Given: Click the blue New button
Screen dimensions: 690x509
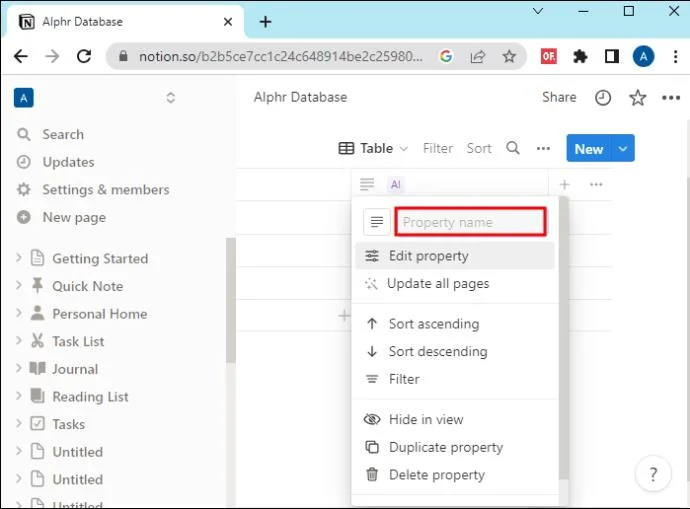Looking at the screenshot, I should click(x=588, y=149).
